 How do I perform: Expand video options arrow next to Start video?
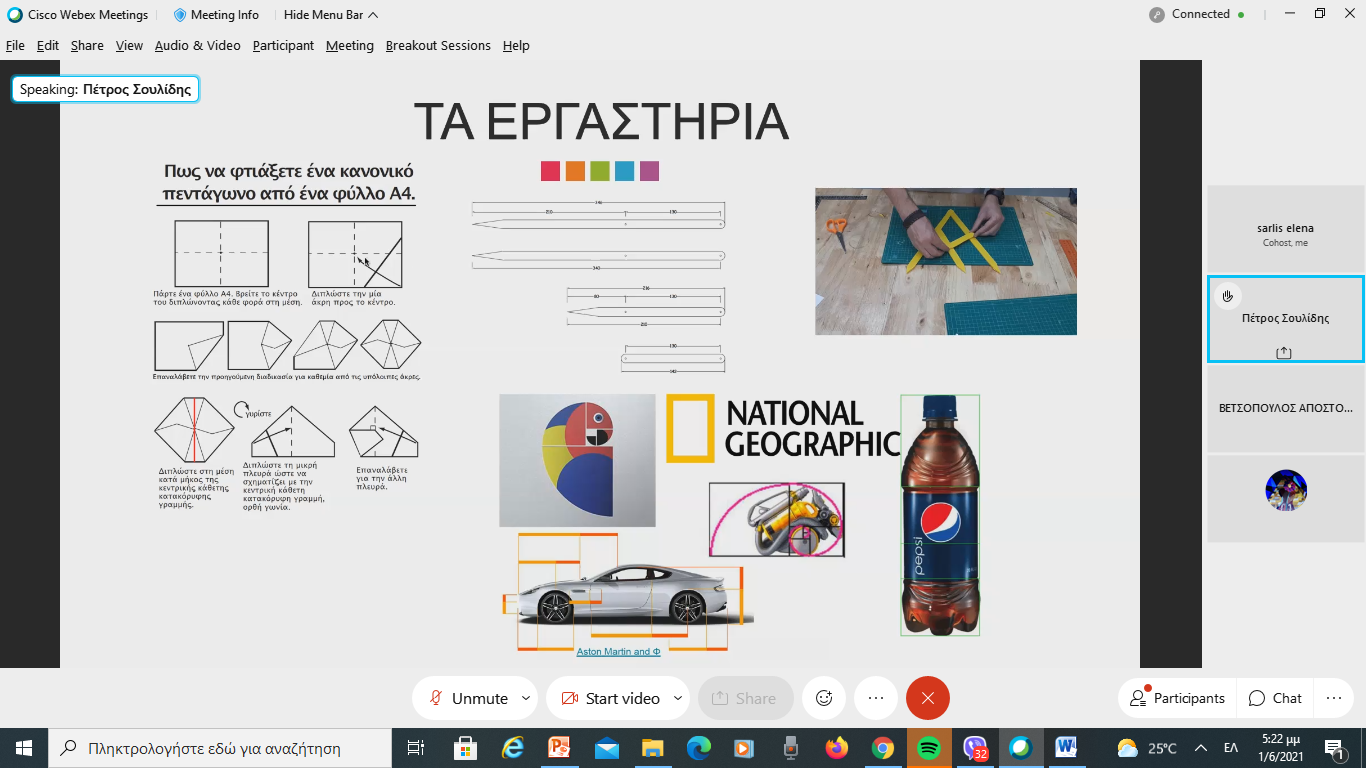pos(678,698)
